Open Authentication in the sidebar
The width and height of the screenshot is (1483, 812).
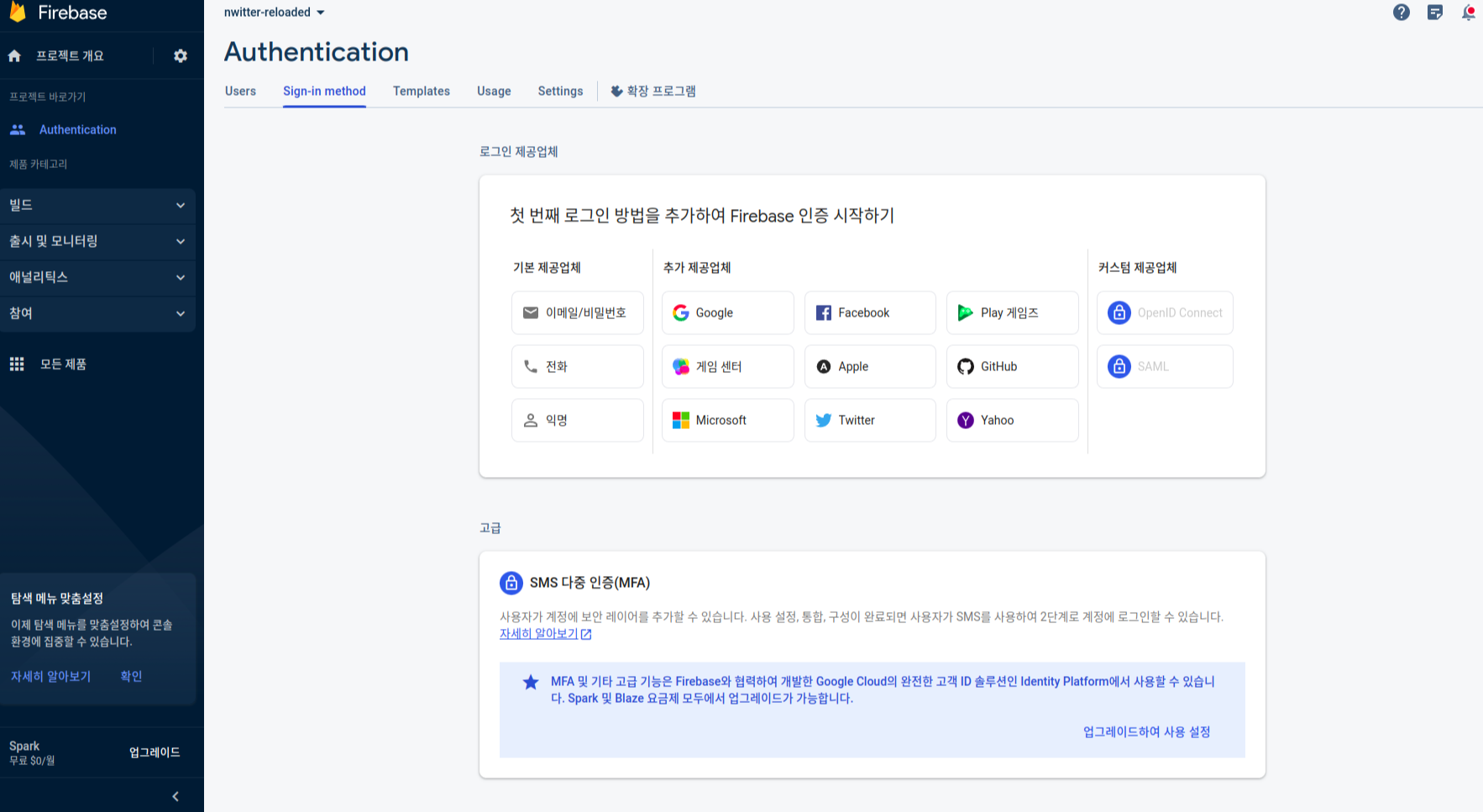pyautogui.click(x=77, y=129)
